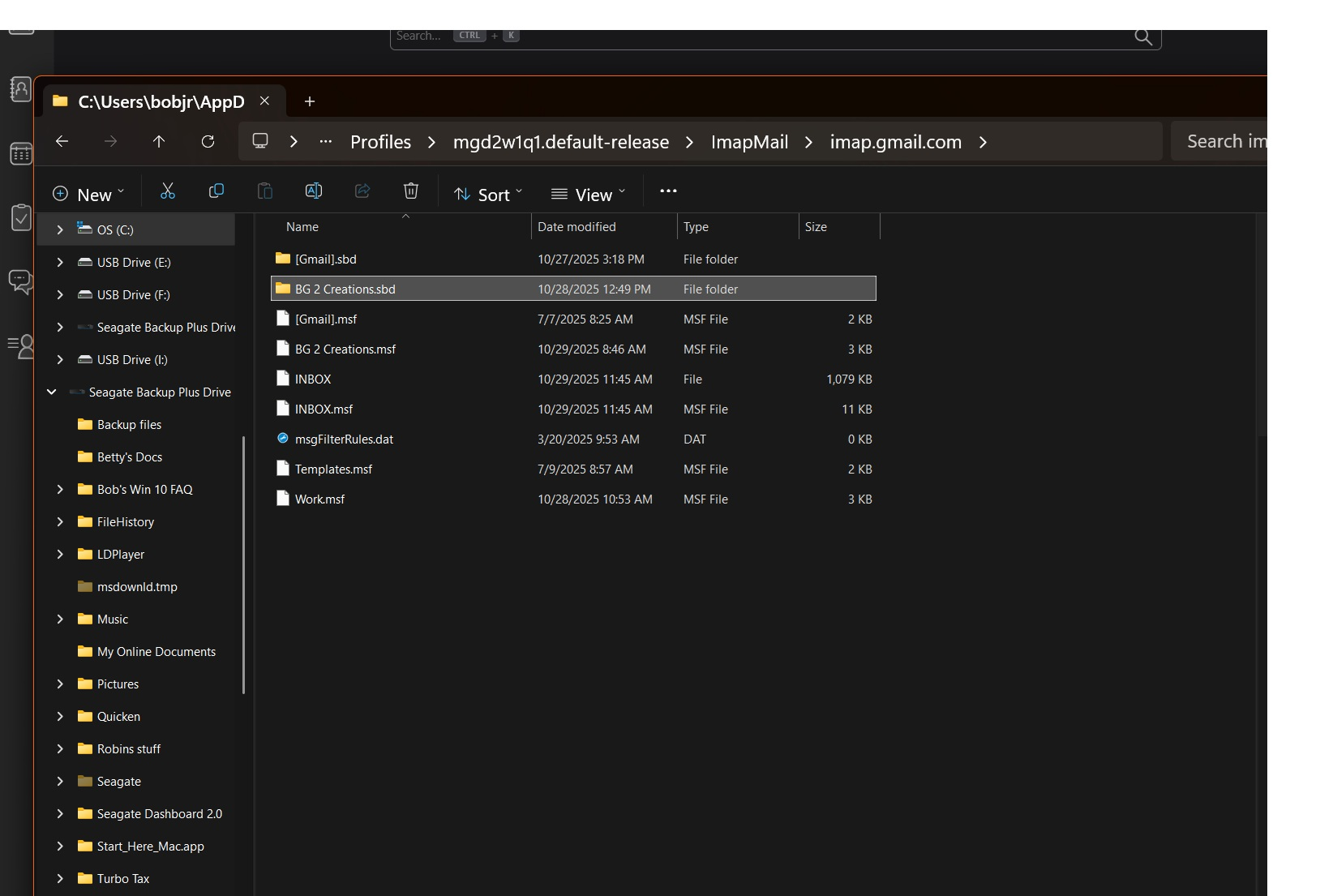Sort files by Date modified column
This screenshot has width=1320, height=896.
coord(576,227)
